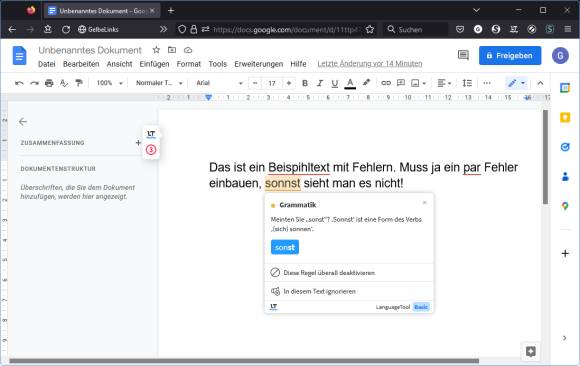Click the Freigeben share button
Viewport: 580px width, 366px height.
pos(510,56)
